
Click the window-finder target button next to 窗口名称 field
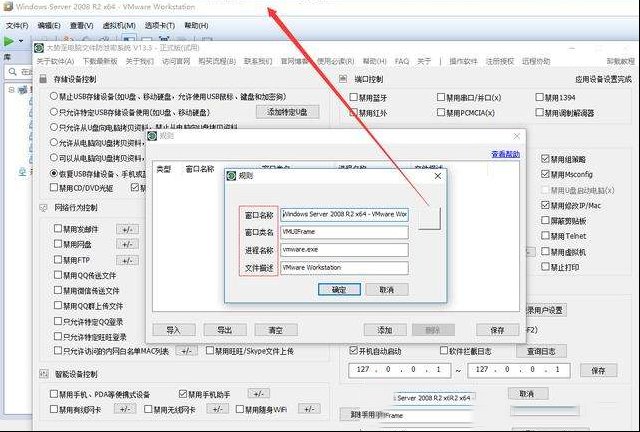429,218
